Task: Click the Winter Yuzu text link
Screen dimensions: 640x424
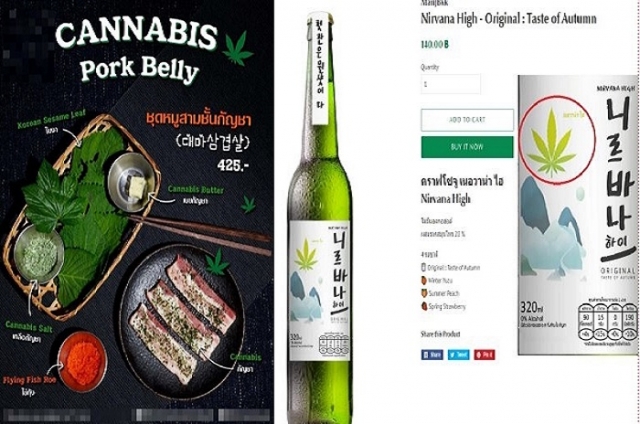Action: pyautogui.click(x=440, y=281)
